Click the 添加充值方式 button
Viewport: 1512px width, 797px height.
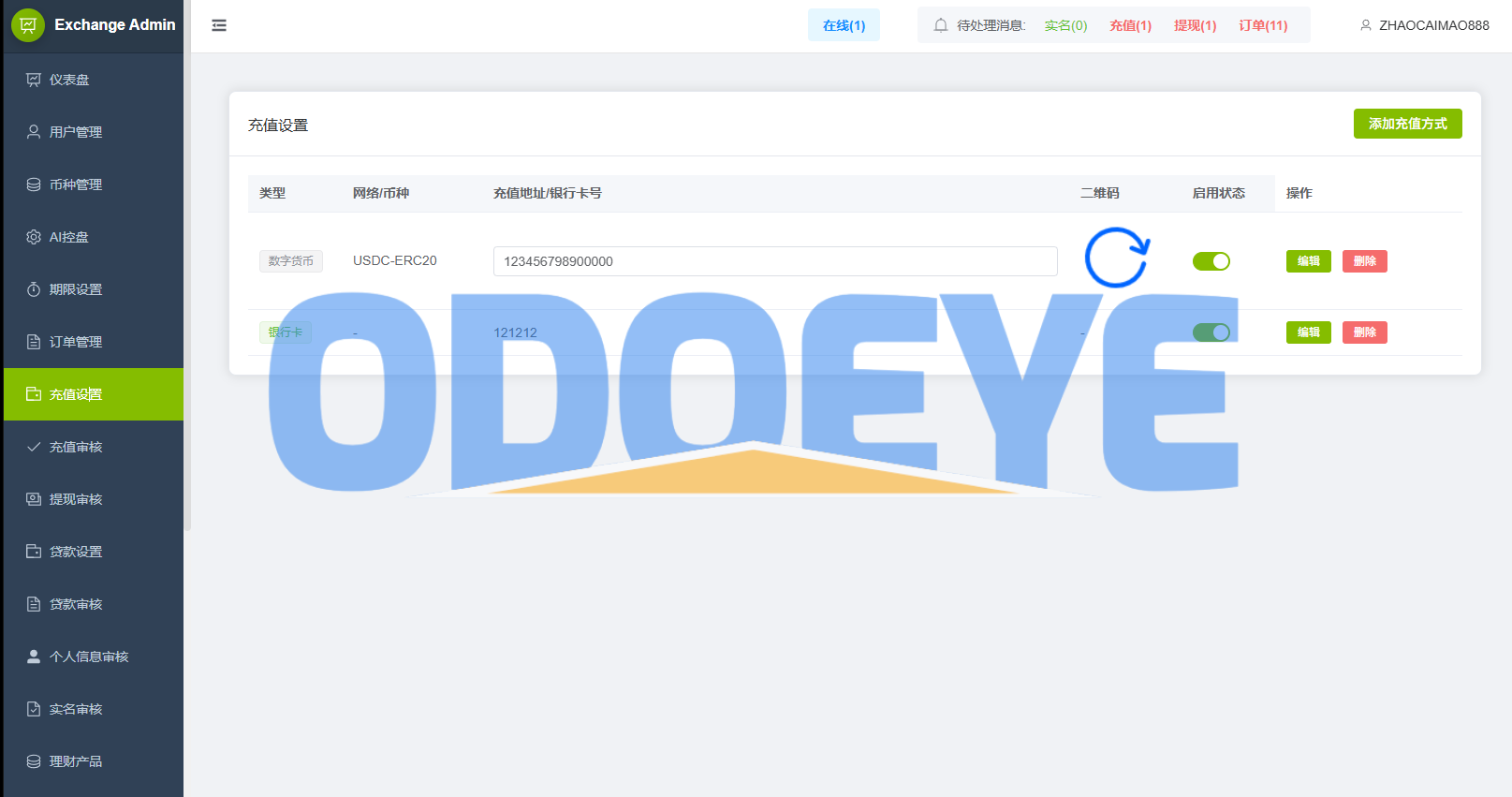click(1407, 124)
